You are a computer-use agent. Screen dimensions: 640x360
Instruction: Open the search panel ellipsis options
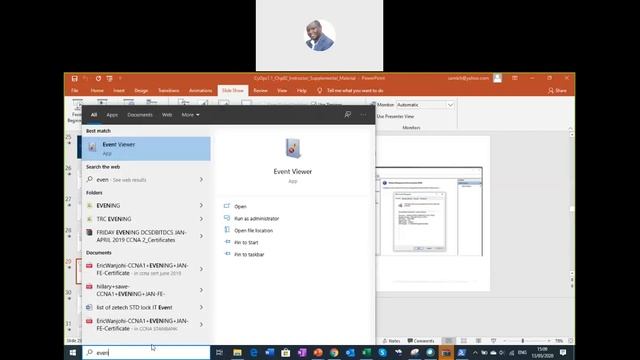pos(363,115)
